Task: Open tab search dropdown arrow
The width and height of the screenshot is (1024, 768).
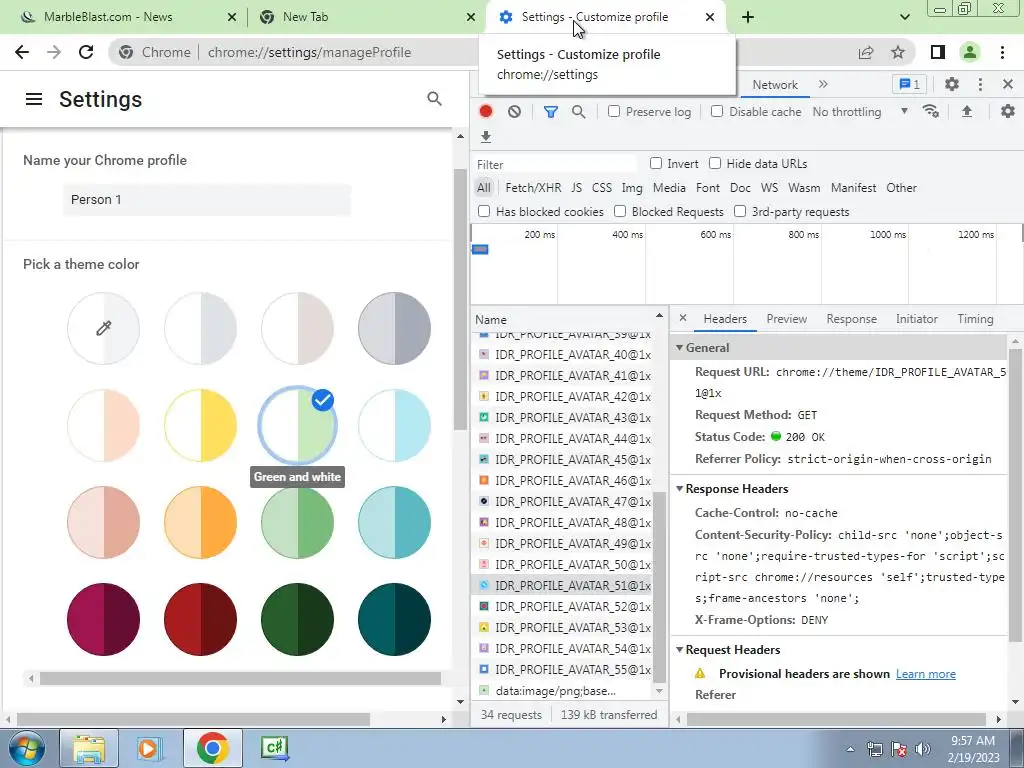Action: point(904,17)
